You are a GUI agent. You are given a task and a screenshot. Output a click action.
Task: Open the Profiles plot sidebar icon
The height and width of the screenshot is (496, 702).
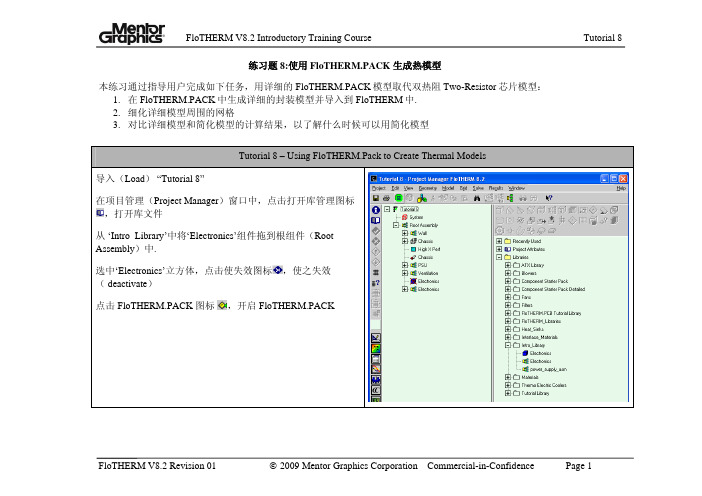[x=376, y=369]
